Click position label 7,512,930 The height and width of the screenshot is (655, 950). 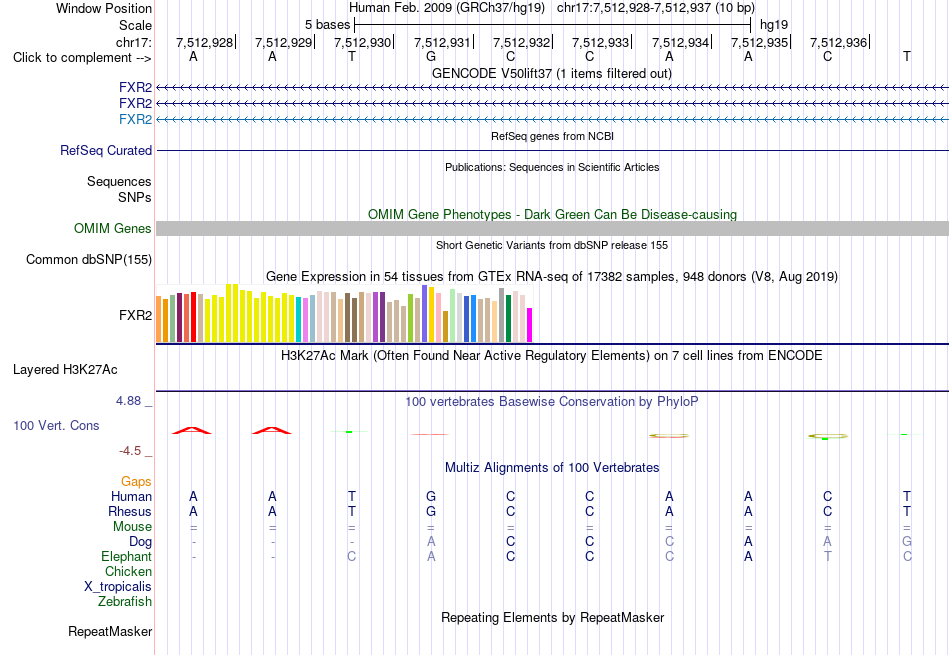pyautogui.click(x=362, y=42)
